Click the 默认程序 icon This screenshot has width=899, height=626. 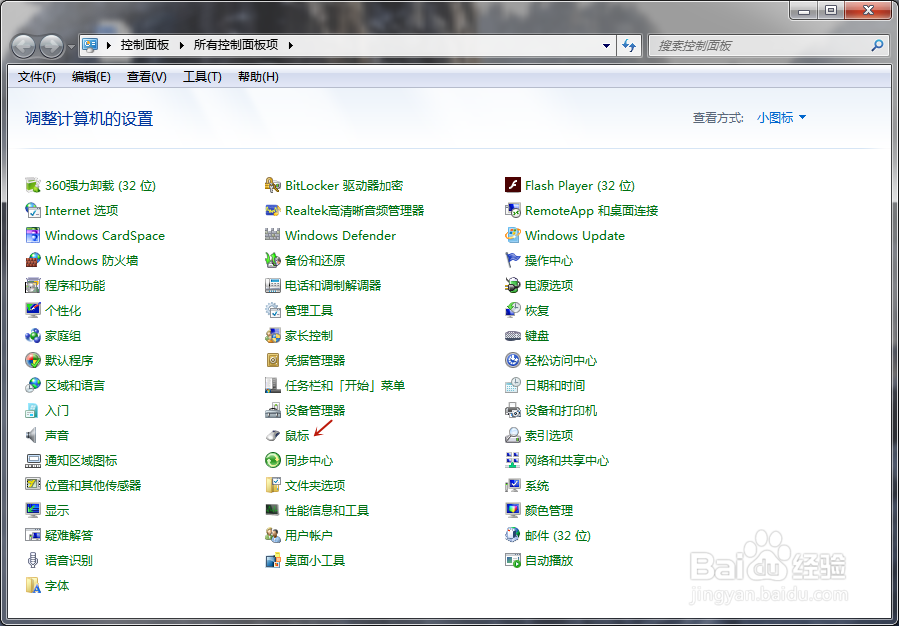click(x=33, y=361)
